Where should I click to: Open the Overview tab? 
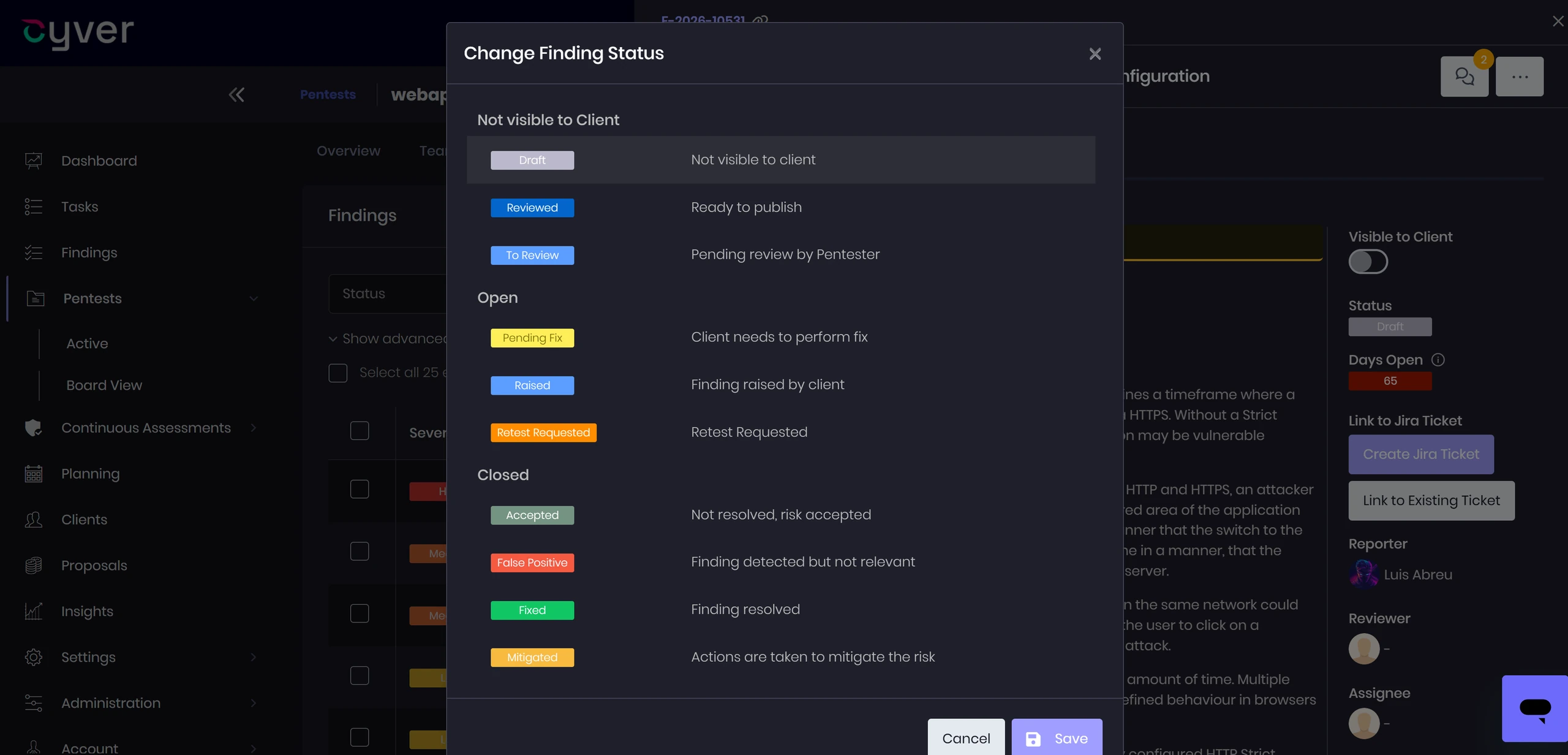pos(349,151)
